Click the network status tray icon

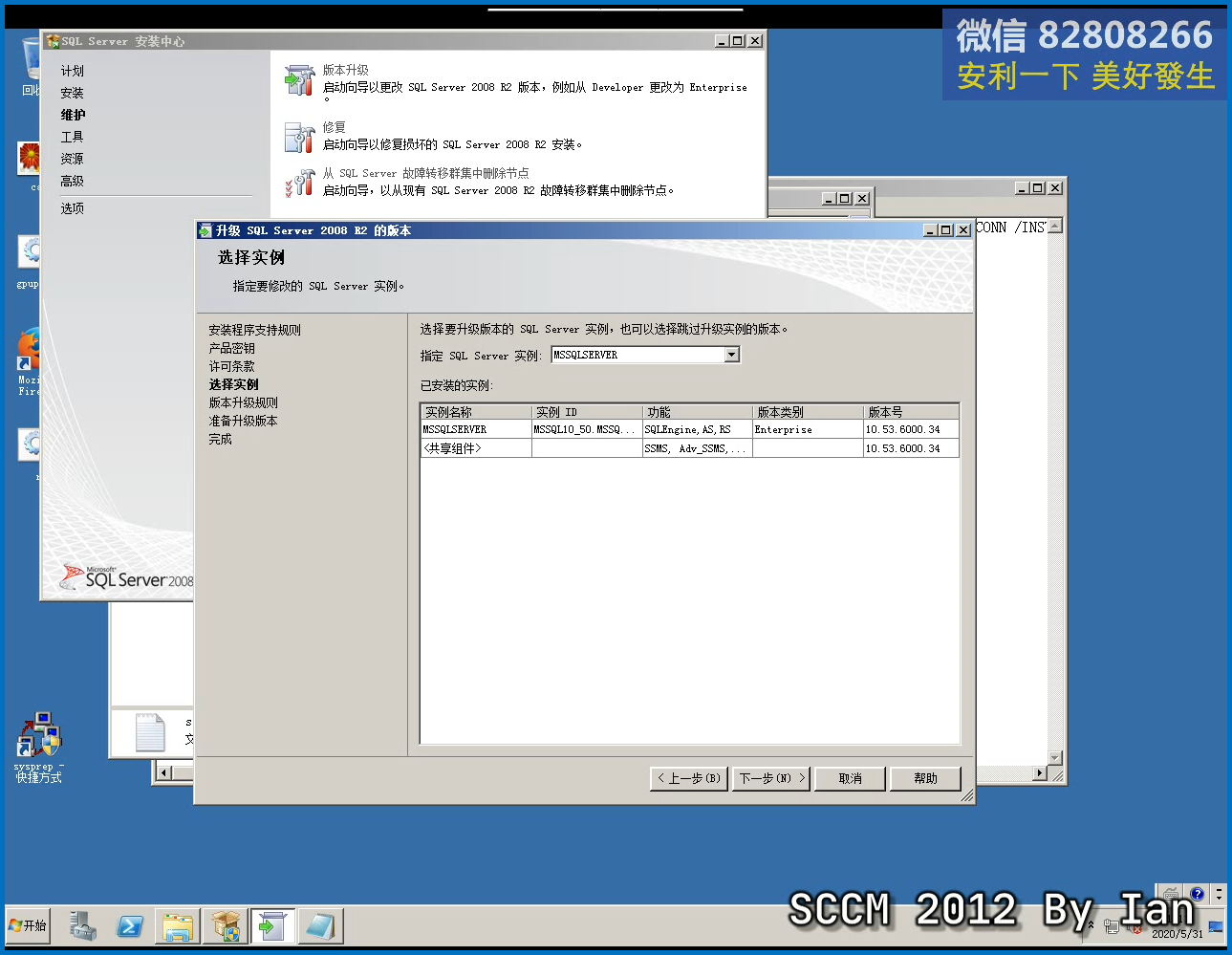(x=1112, y=925)
